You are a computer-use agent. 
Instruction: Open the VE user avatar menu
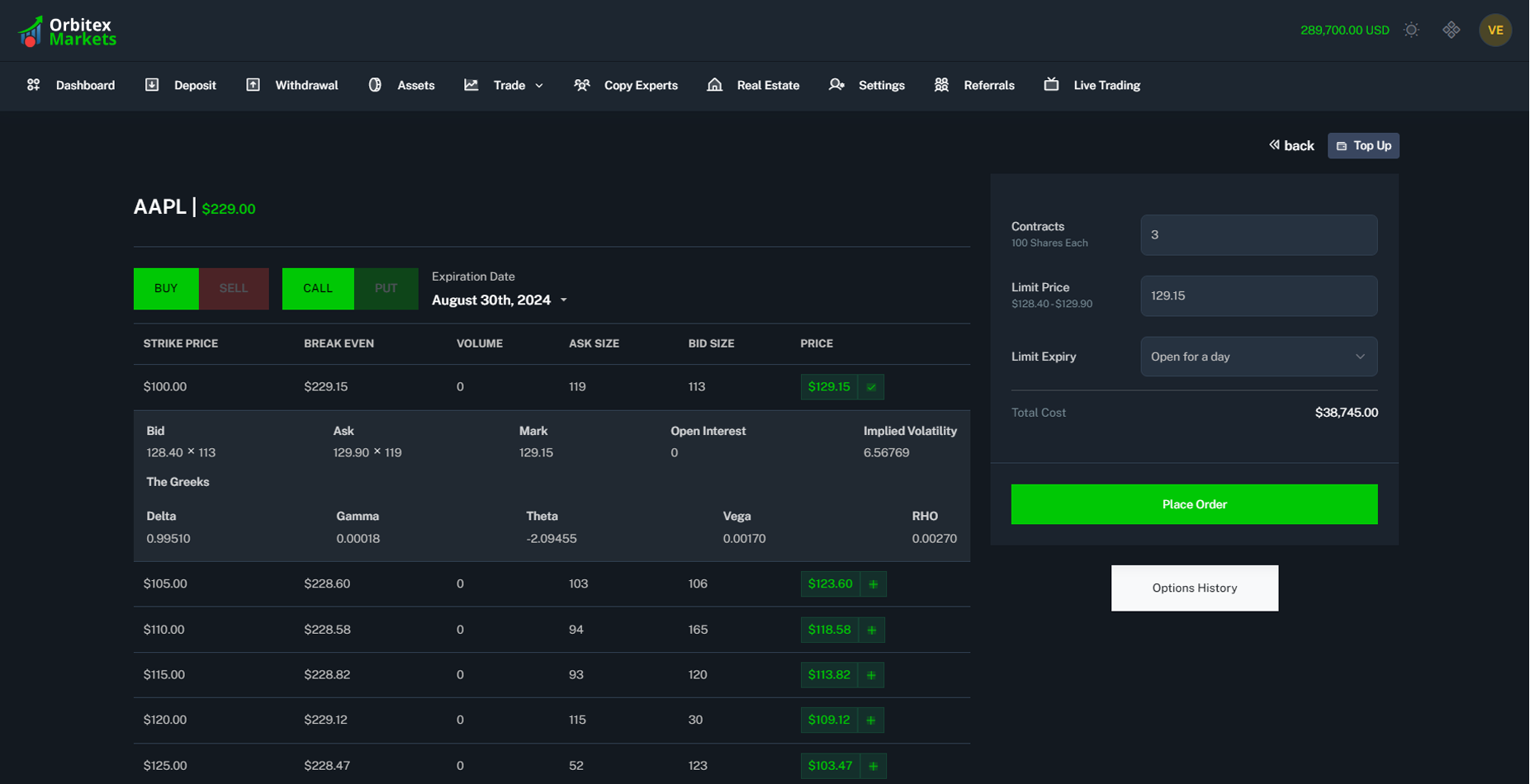click(1494, 30)
